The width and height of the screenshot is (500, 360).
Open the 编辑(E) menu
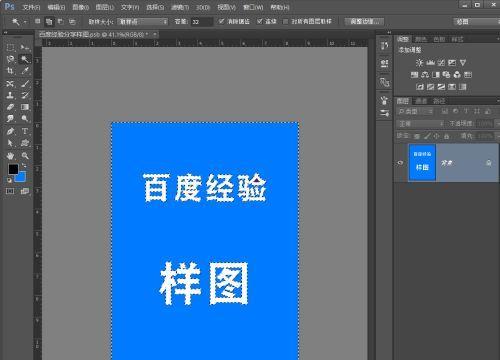56,7
